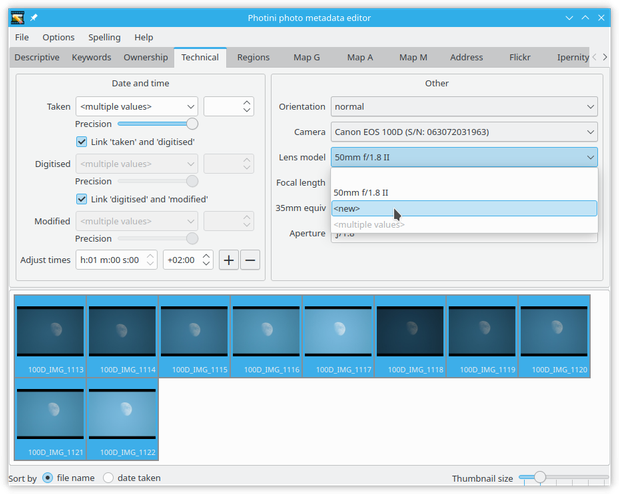Switch to the Map G tab

pyautogui.click(x=306, y=57)
